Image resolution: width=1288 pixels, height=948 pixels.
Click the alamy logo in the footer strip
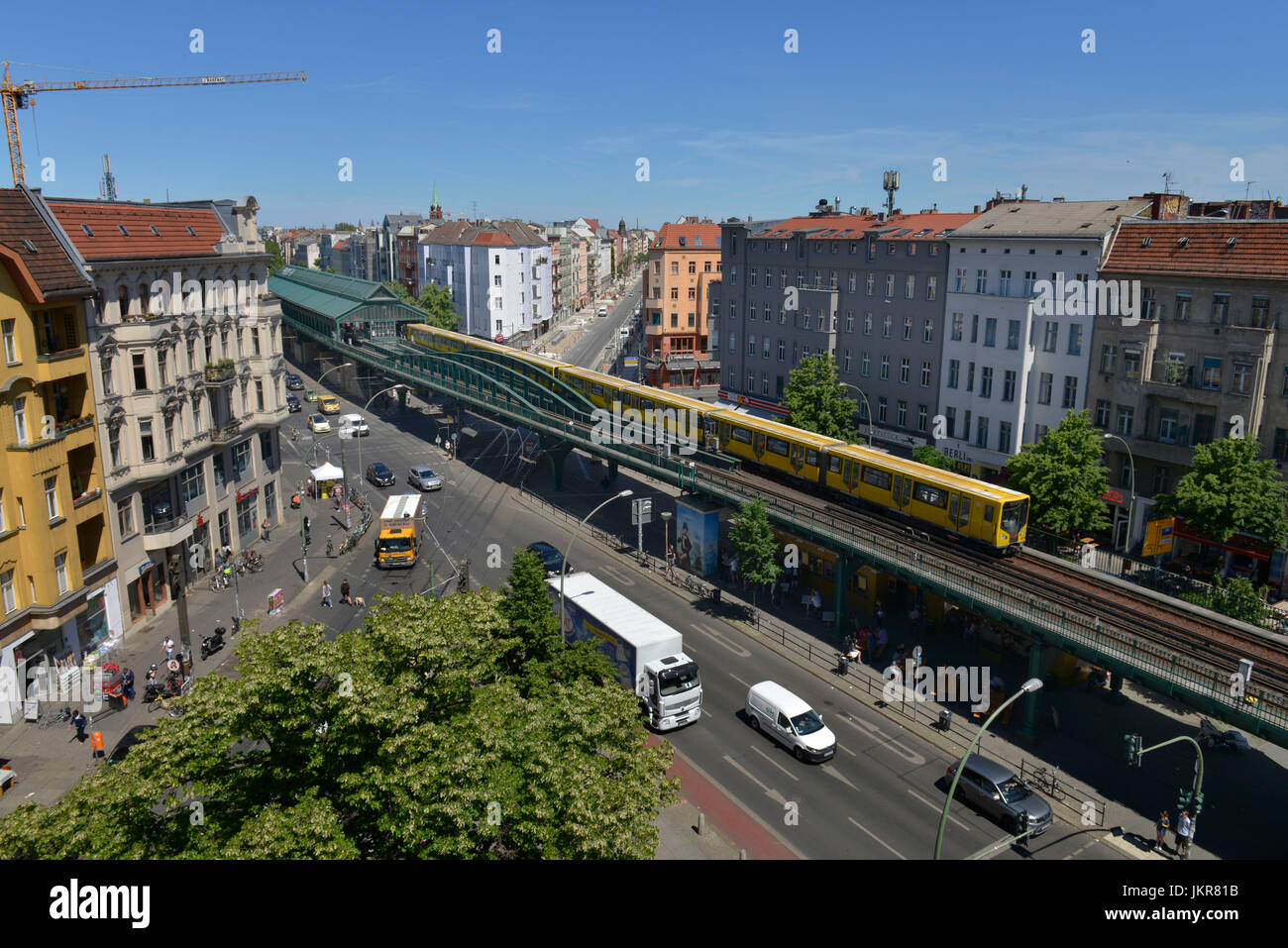(99, 903)
